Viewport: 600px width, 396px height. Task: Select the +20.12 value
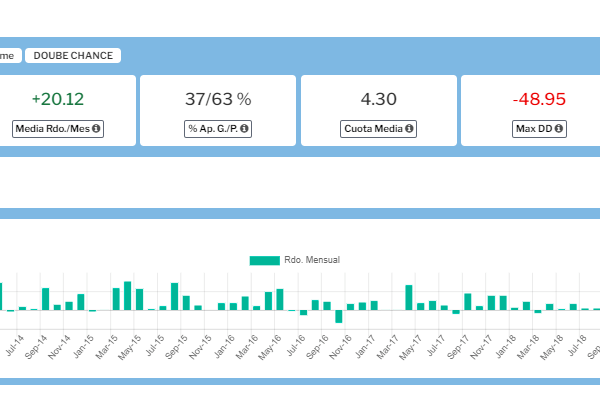coord(58,99)
